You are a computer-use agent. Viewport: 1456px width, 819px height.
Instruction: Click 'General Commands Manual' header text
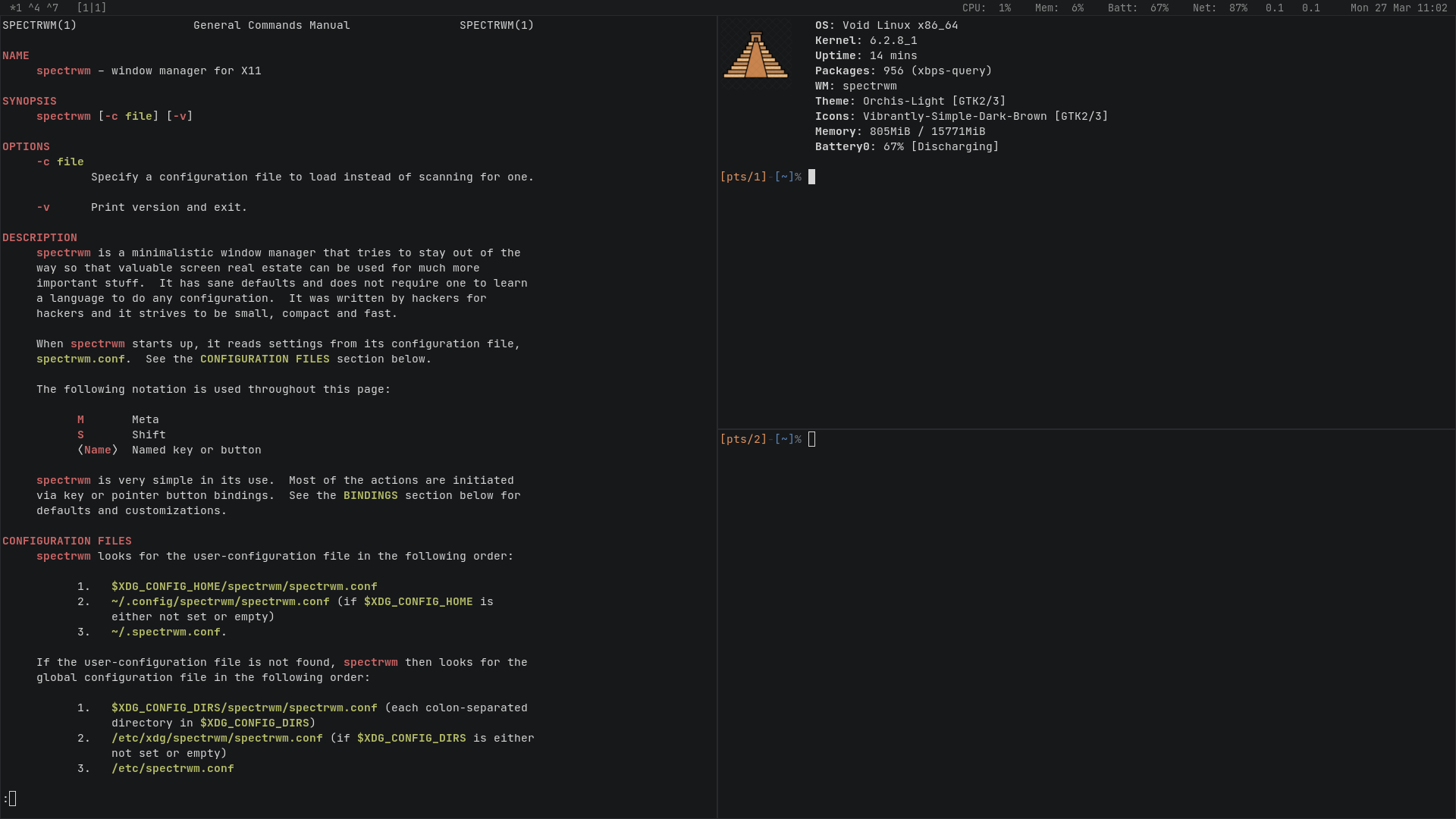[x=271, y=25]
